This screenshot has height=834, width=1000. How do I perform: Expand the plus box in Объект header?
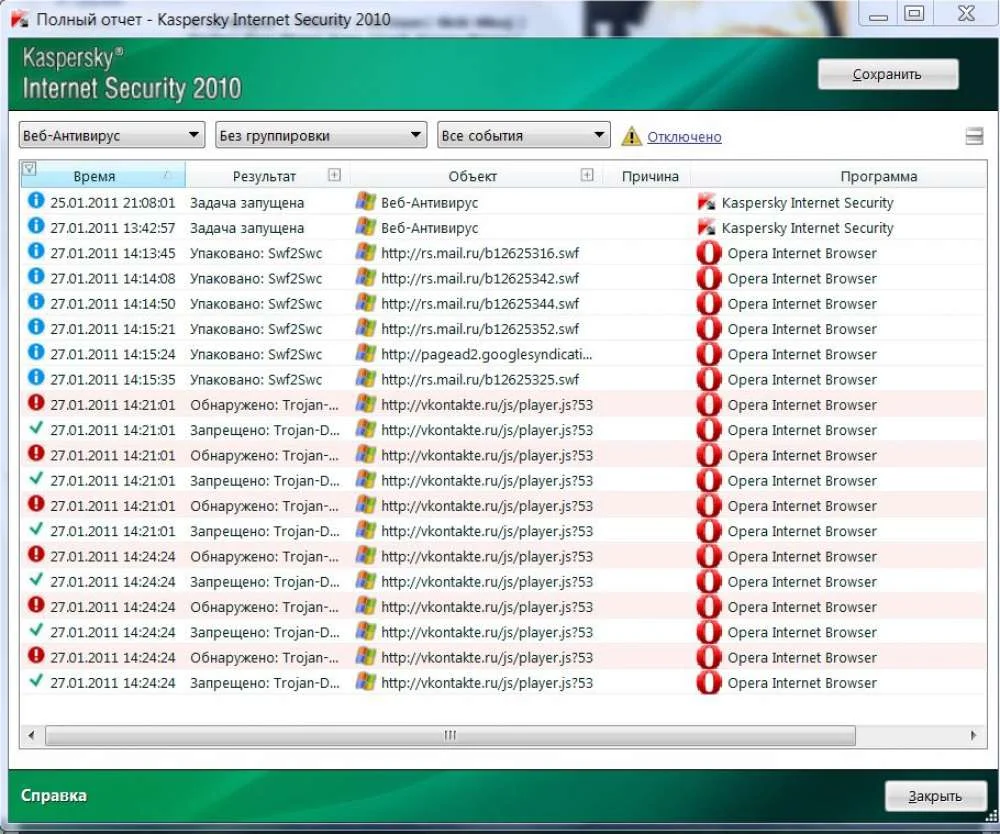pyautogui.click(x=587, y=175)
